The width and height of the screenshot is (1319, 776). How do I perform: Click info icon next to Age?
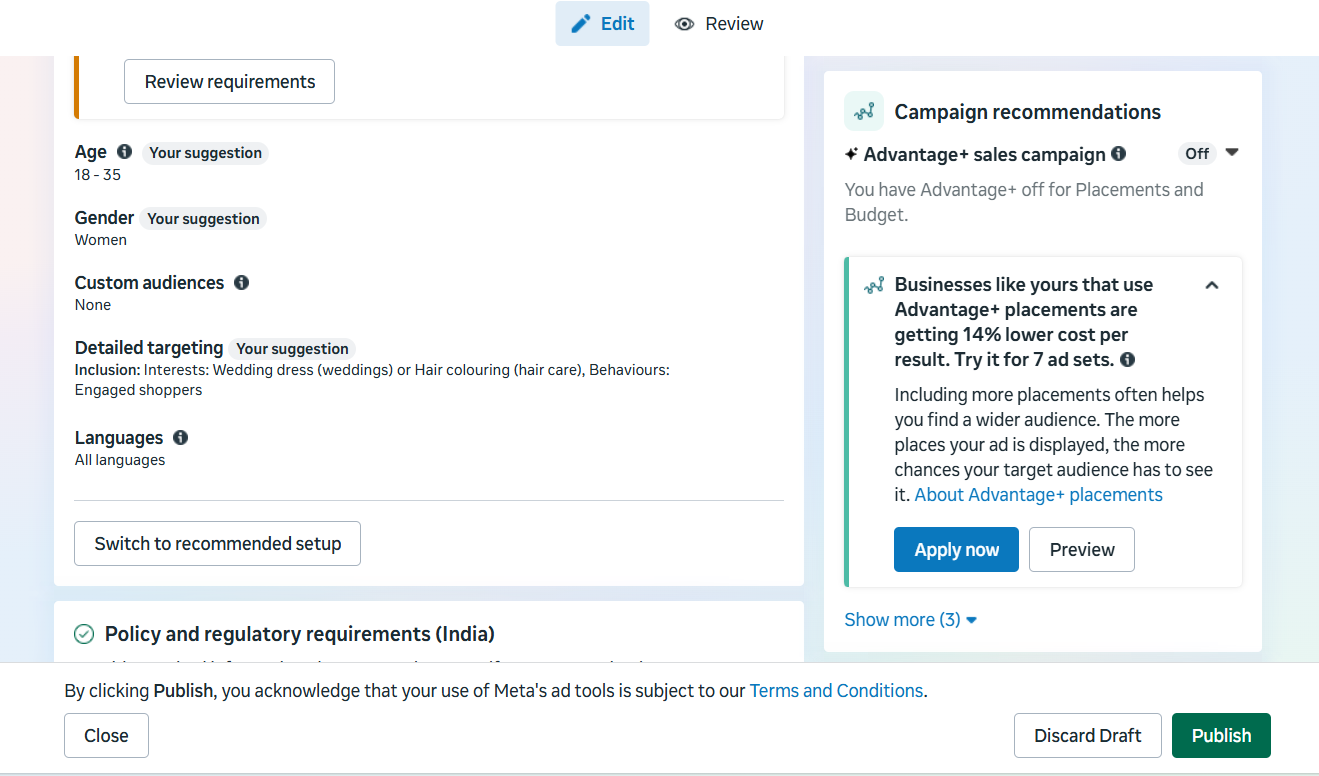124,152
